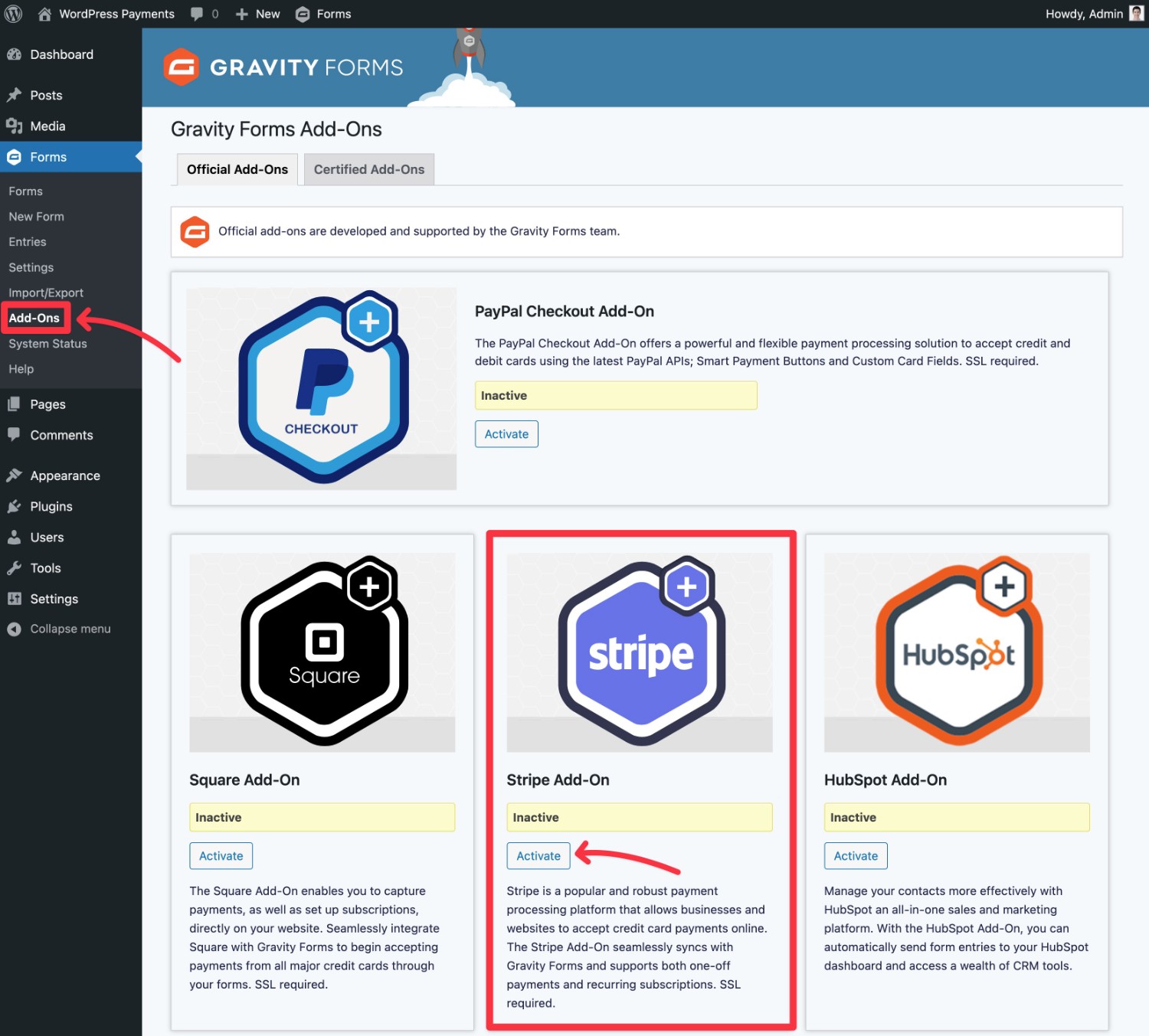Click the comments bubble in the admin bar
Viewport: 1149px width, 1036px height.
click(x=197, y=13)
